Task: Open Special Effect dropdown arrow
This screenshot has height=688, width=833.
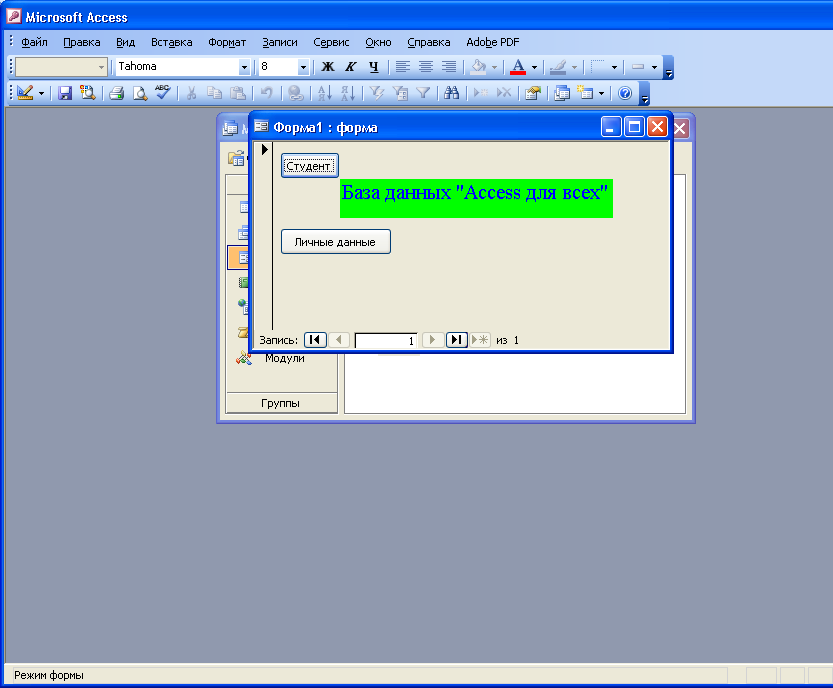Action: click(x=654, y=67)
